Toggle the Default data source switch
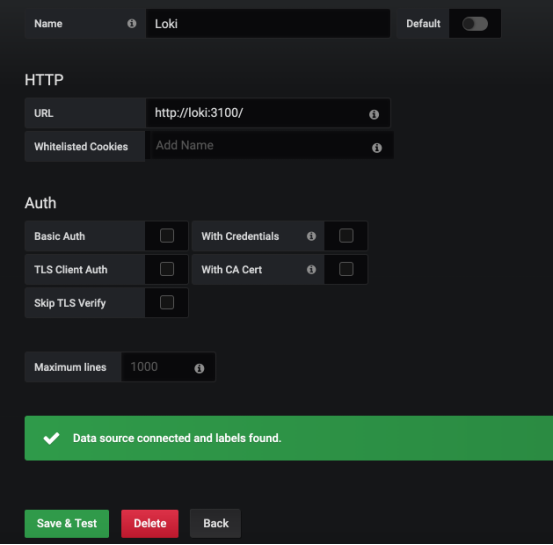 tap(475, 24)
